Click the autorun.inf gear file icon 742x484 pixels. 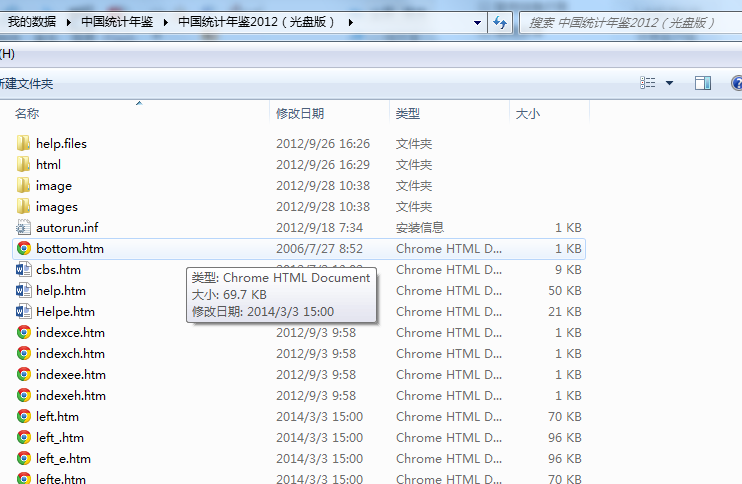(x=23, y=228)
